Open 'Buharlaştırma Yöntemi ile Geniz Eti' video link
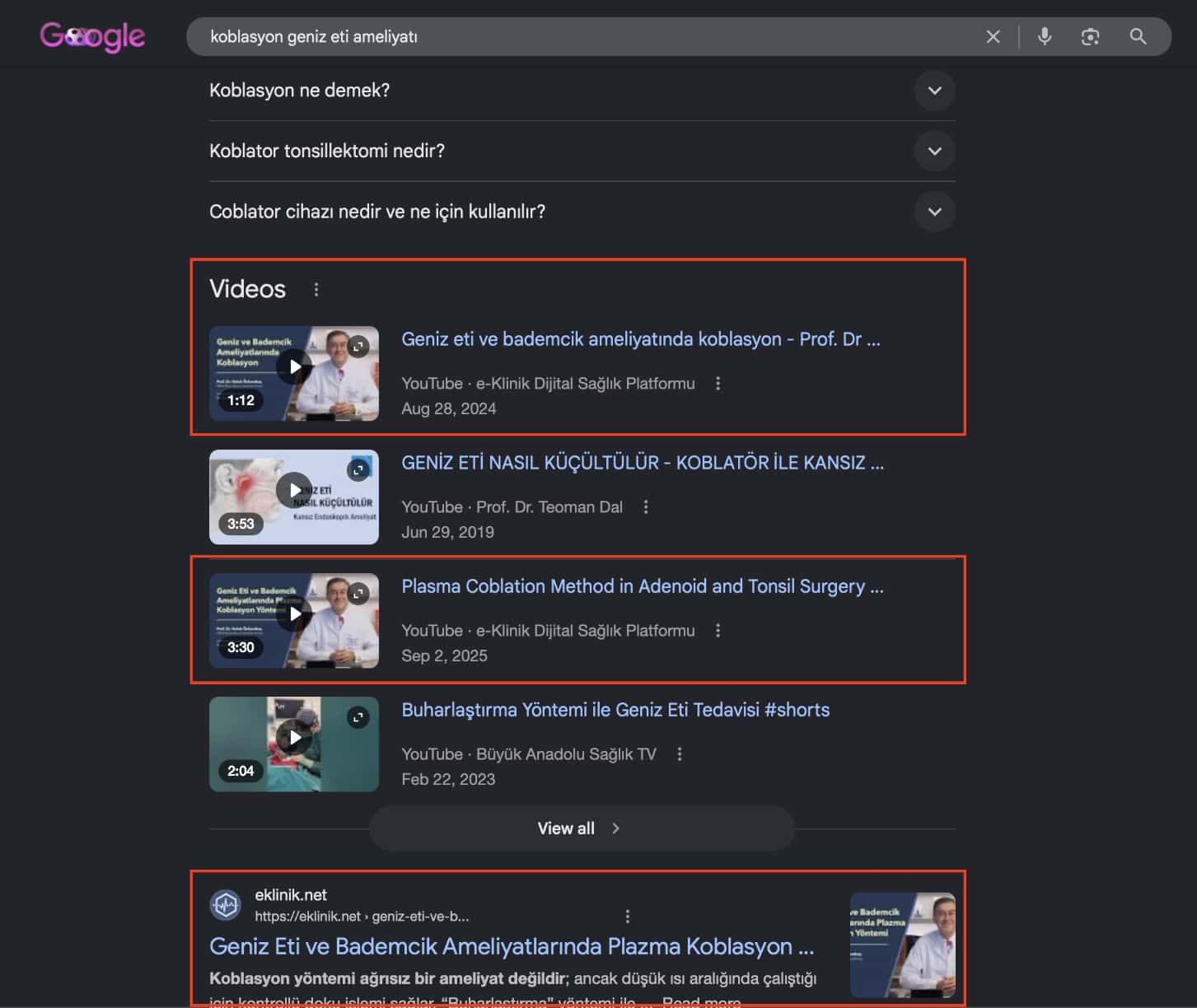 (x=615, y=710)
